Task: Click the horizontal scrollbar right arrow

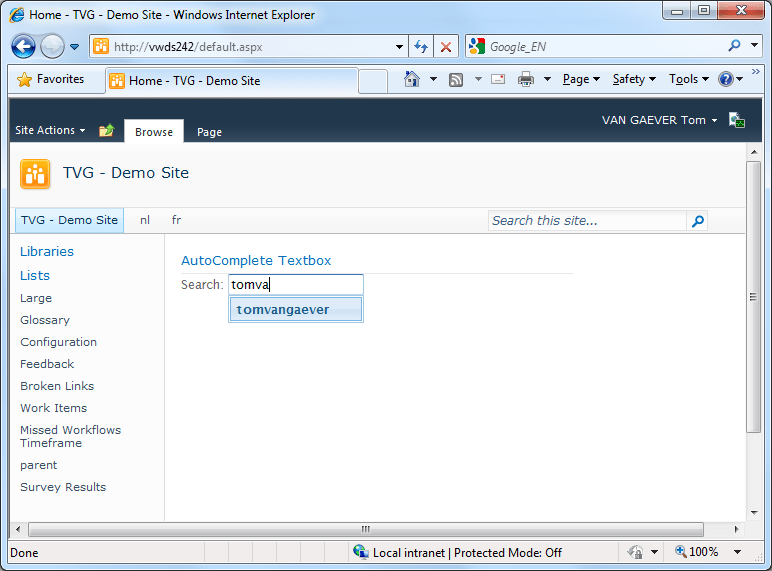Action: click(x=736, y=529)
